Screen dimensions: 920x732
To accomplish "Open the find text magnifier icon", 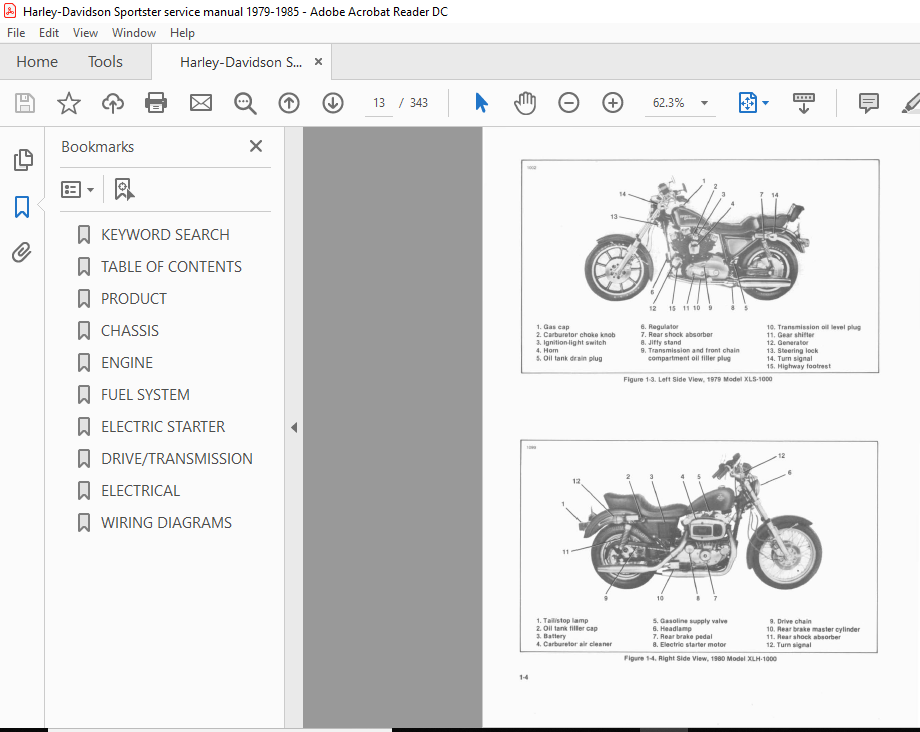I will [x=245, y=103].
